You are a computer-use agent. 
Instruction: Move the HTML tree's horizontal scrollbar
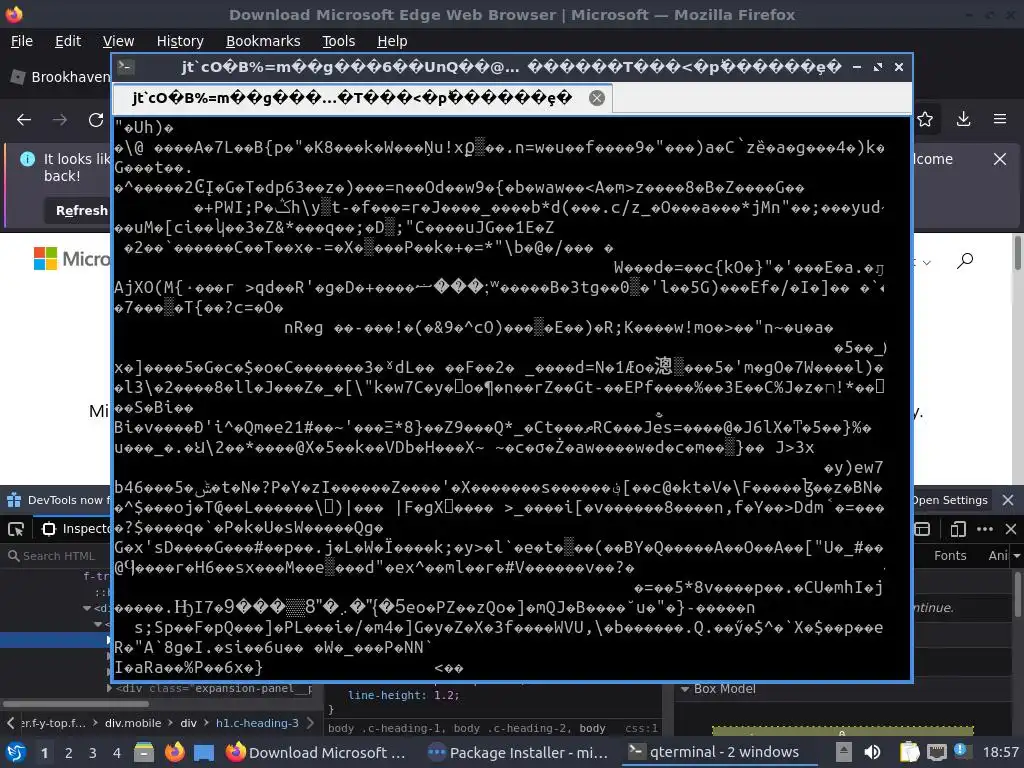click(x=76, y=704)
